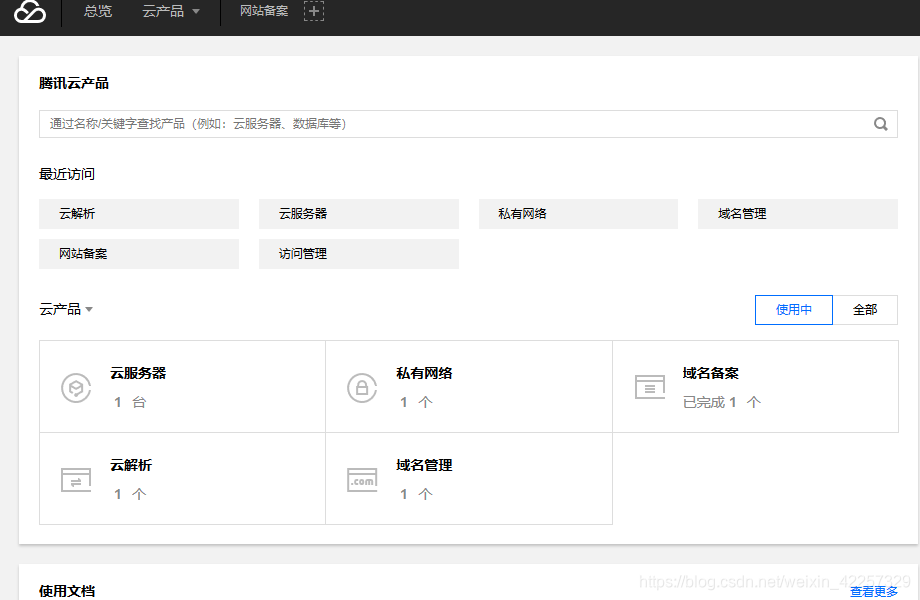This screenshot has height=600, width=920.
Task: Select the 全部 filter tab
Action: (865, 310)
